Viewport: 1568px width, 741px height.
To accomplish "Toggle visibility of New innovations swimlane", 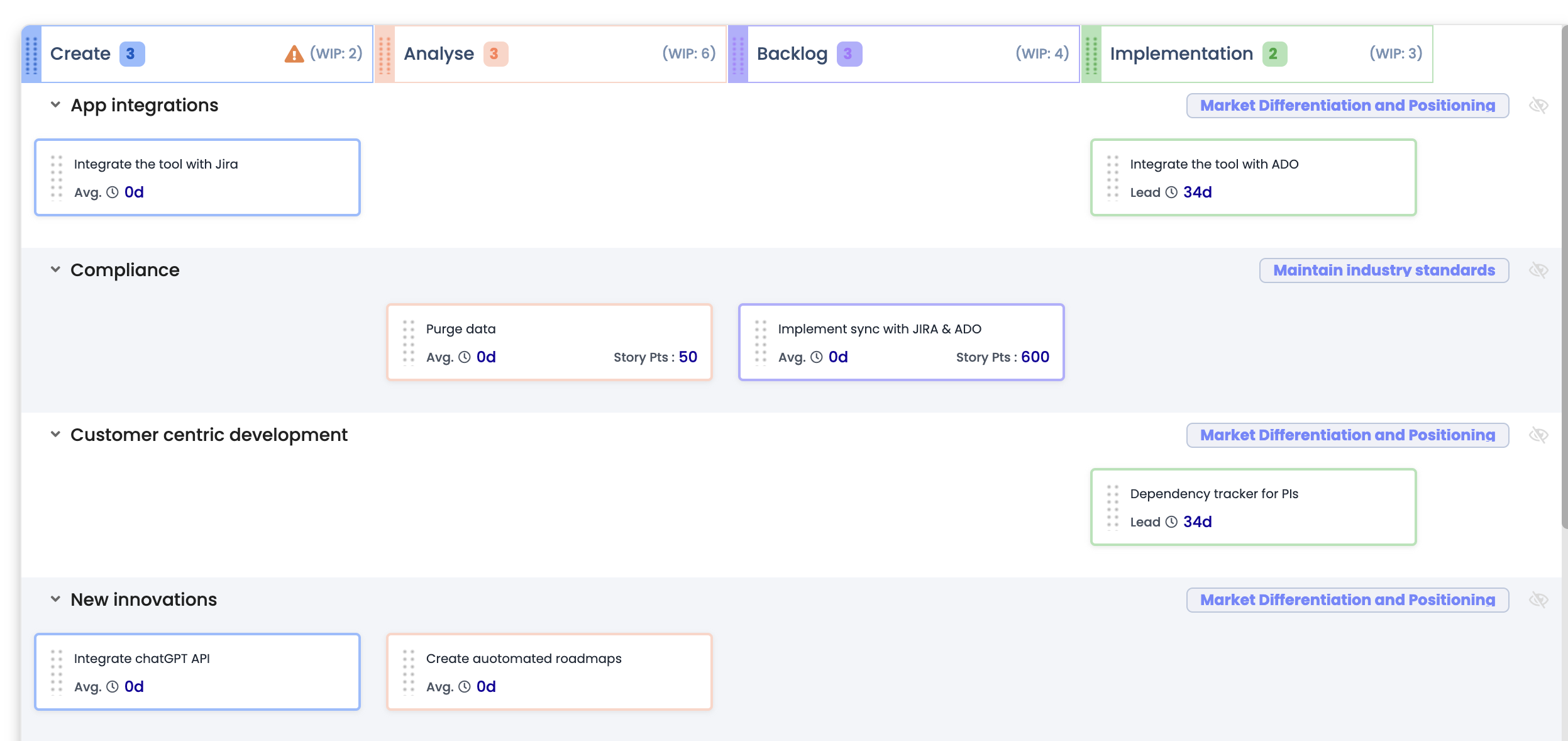I will pos(1538,600).
